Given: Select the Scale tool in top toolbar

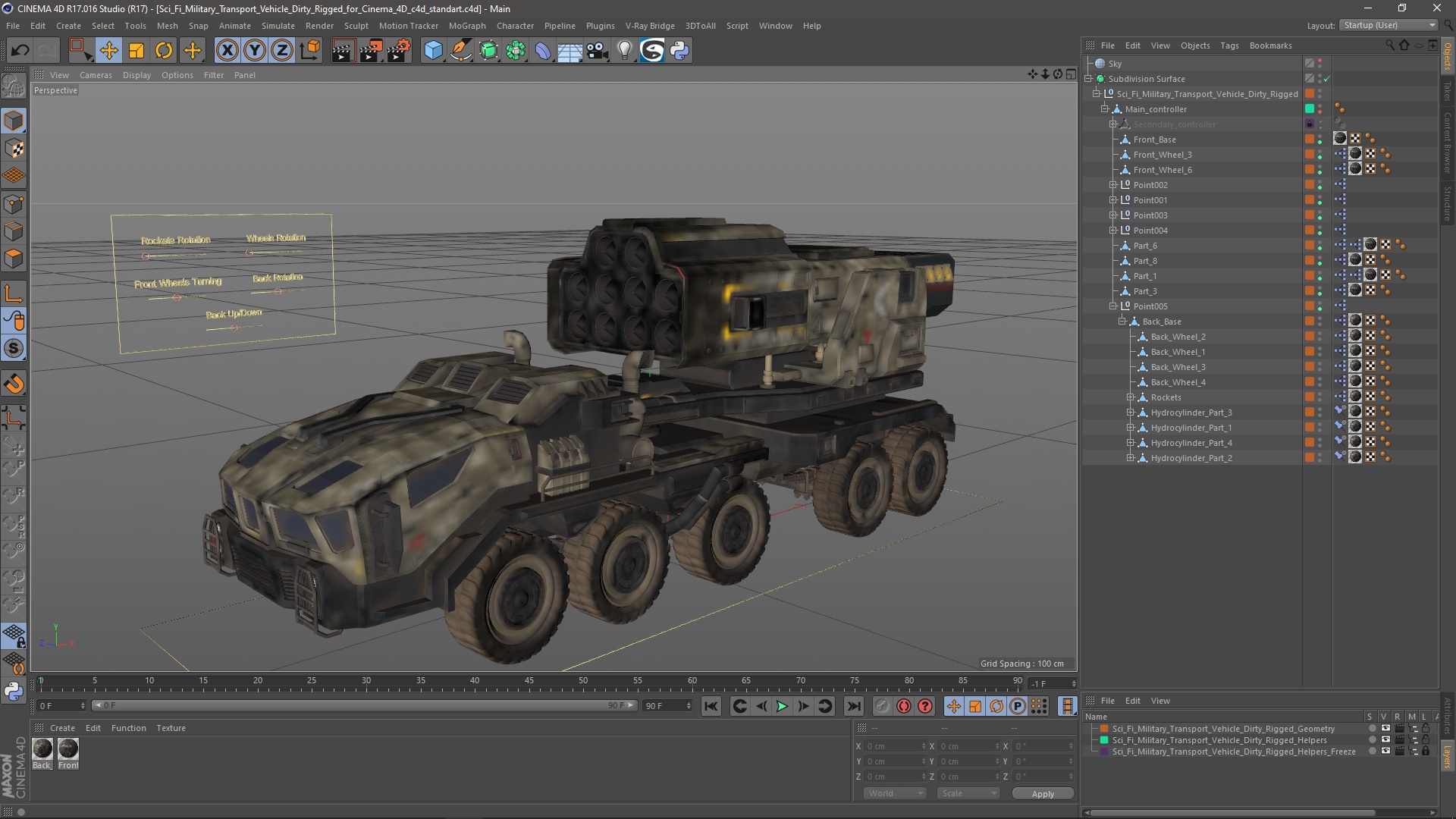Looking at the screenshot, I should (136, 51).
